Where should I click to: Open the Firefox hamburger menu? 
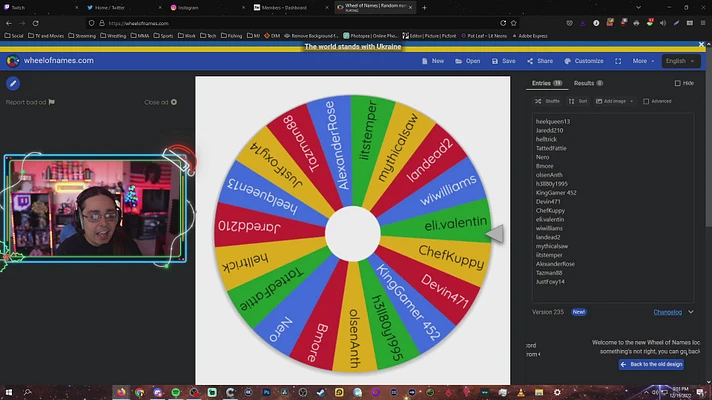tap(703, 23)
